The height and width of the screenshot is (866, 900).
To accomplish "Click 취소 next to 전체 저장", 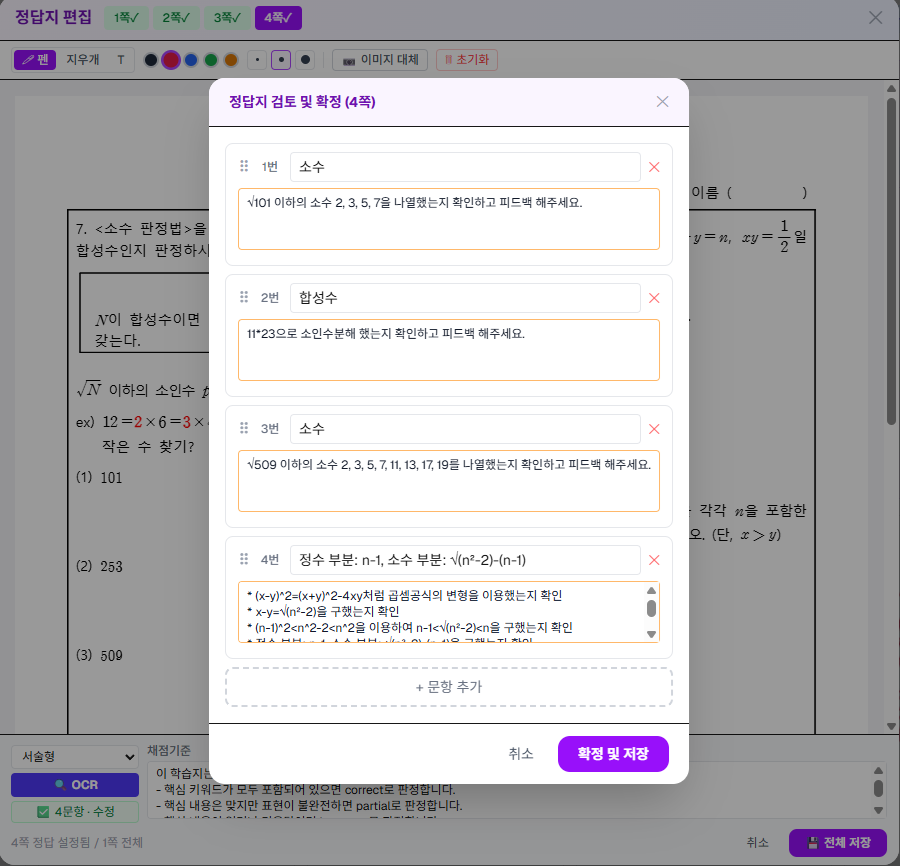I will [757, 842].
